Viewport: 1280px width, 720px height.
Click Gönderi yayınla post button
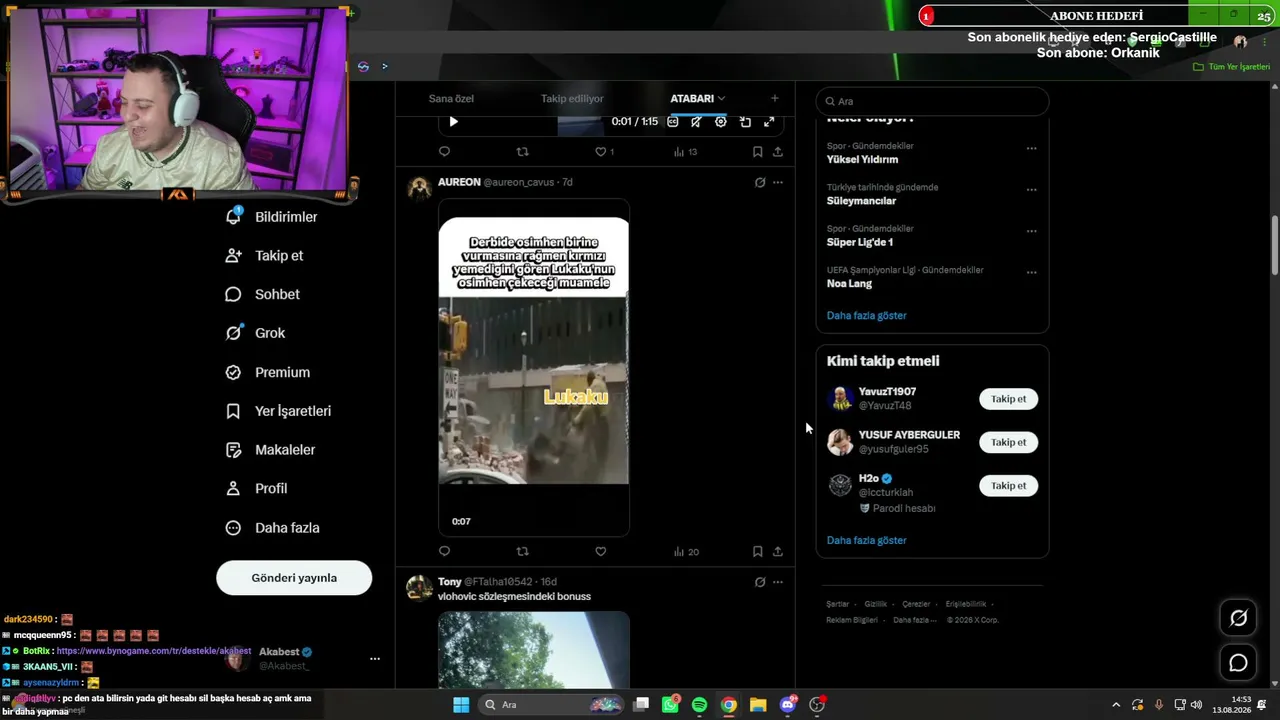point(294,578)
